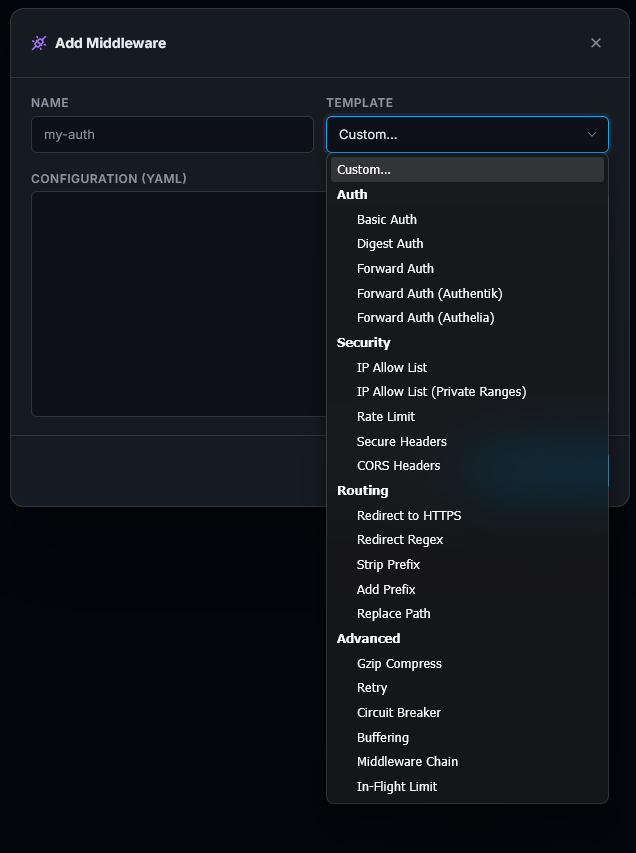Click the Name input field

point(172,134)
